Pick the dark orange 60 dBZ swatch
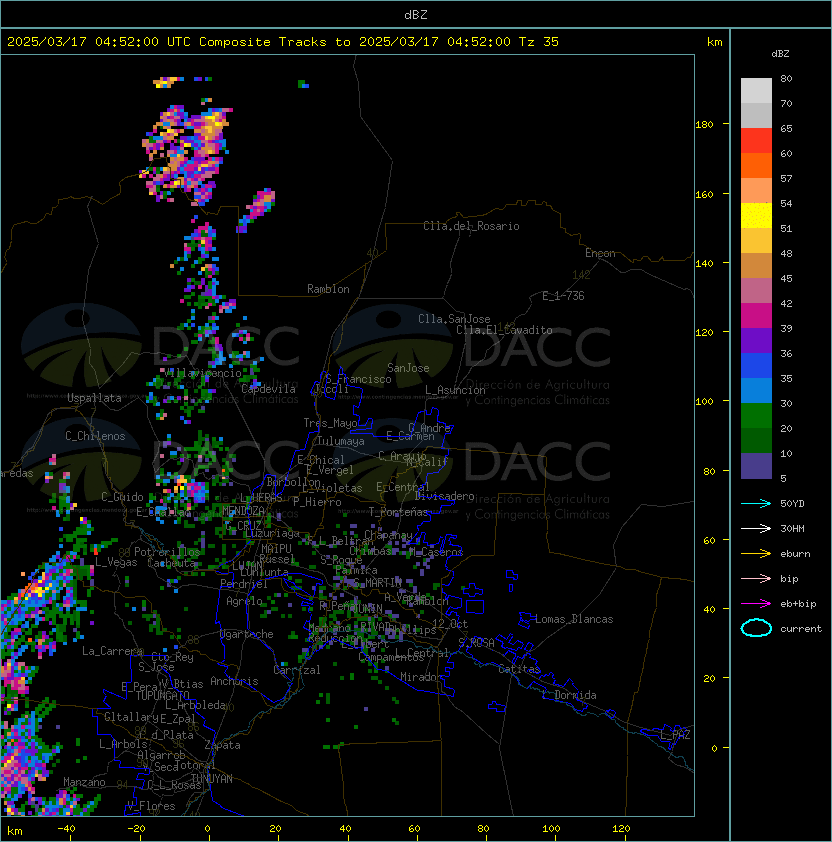 tap(756, 166)
